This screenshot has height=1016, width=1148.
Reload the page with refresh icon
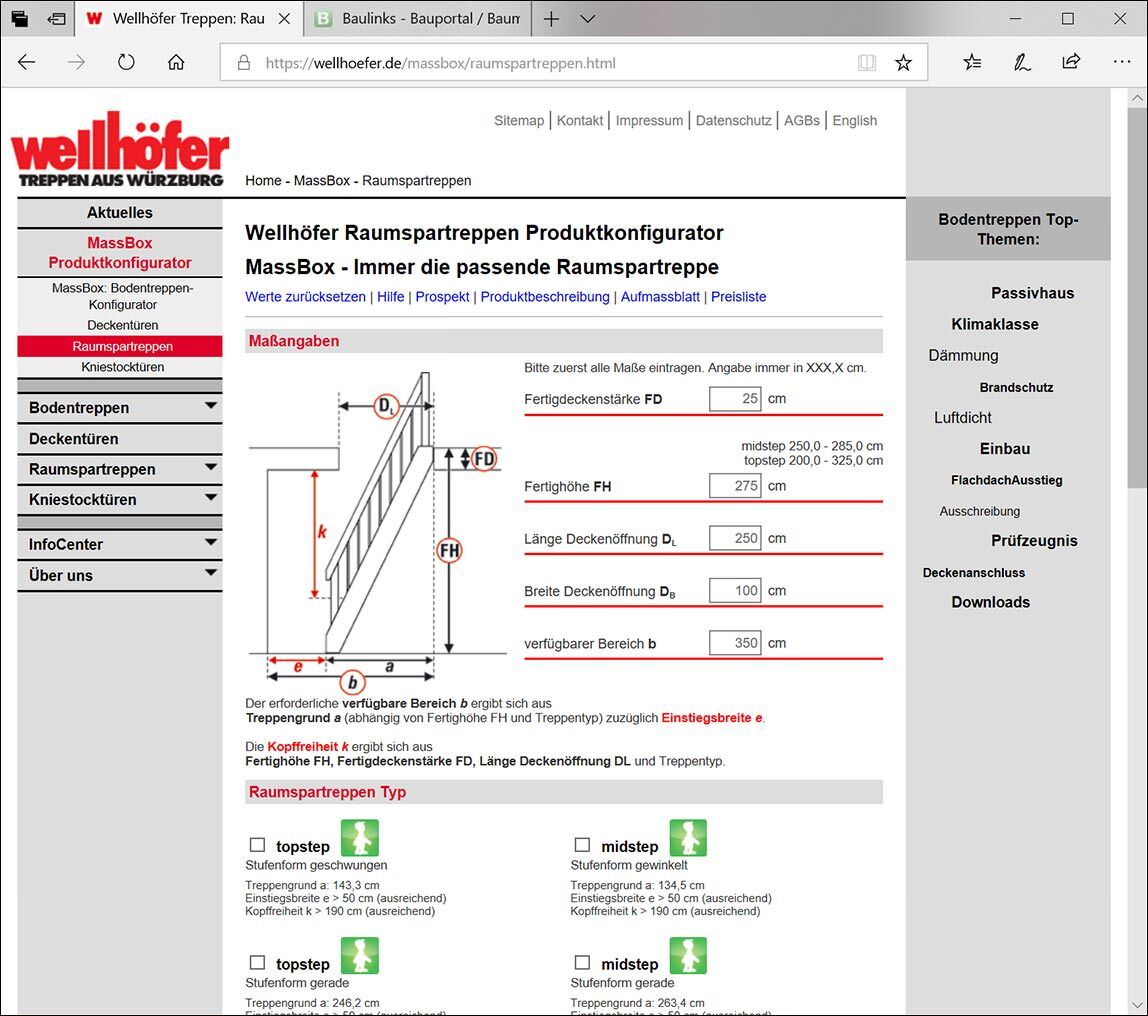click(126, 62)
